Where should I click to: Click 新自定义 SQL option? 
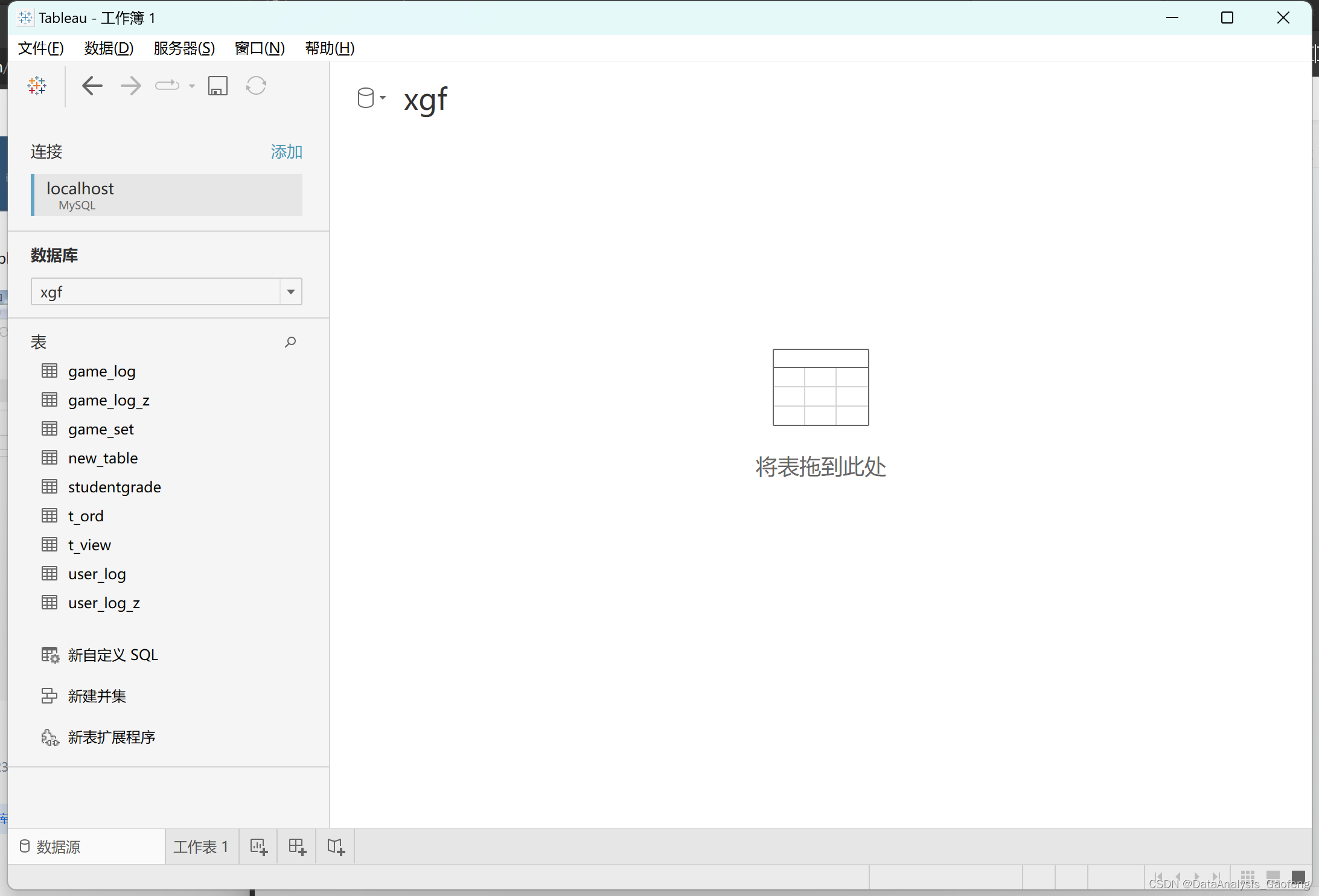(113, 655)
